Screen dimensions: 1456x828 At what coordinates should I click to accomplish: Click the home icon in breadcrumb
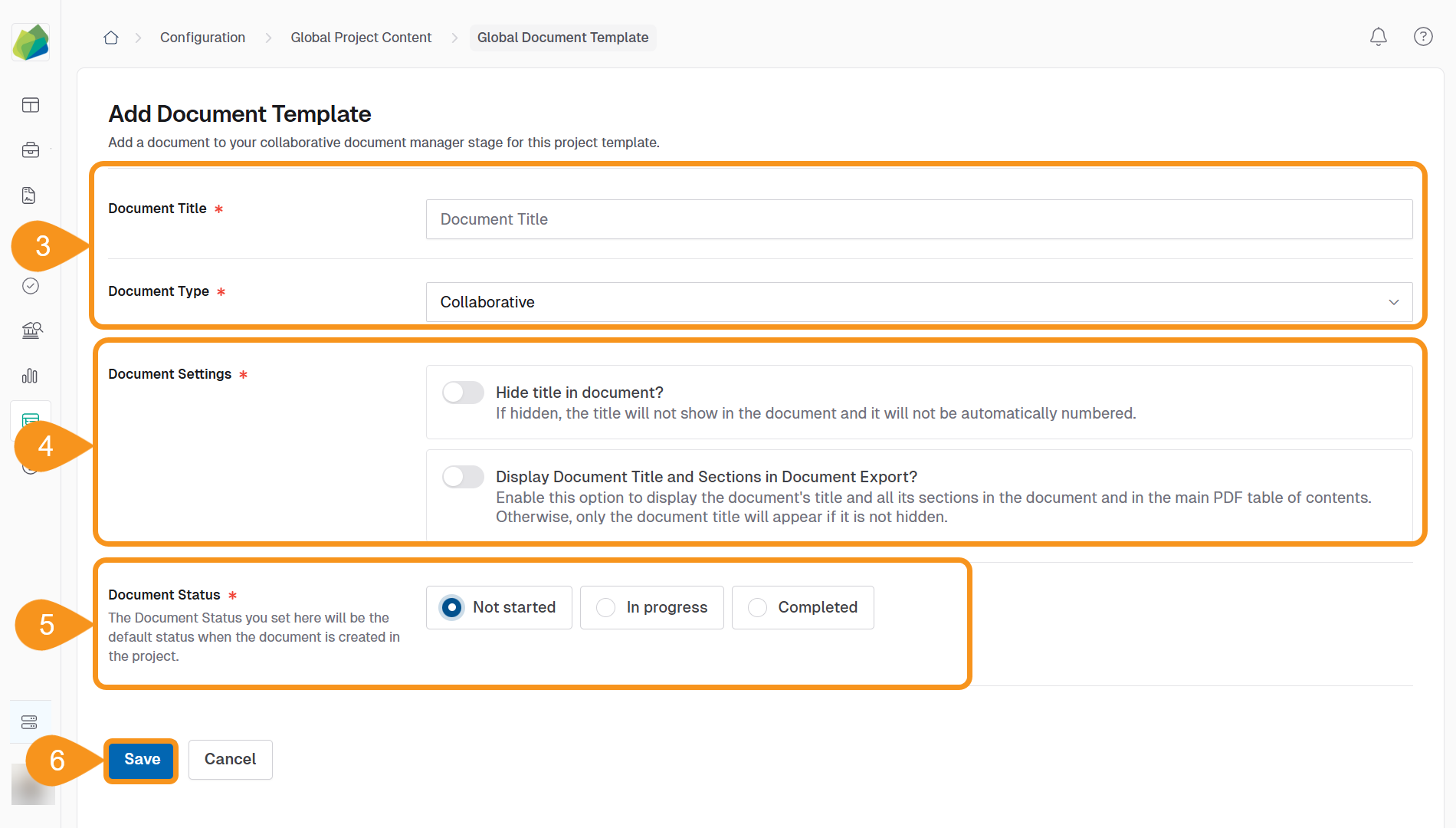[111, 38]
